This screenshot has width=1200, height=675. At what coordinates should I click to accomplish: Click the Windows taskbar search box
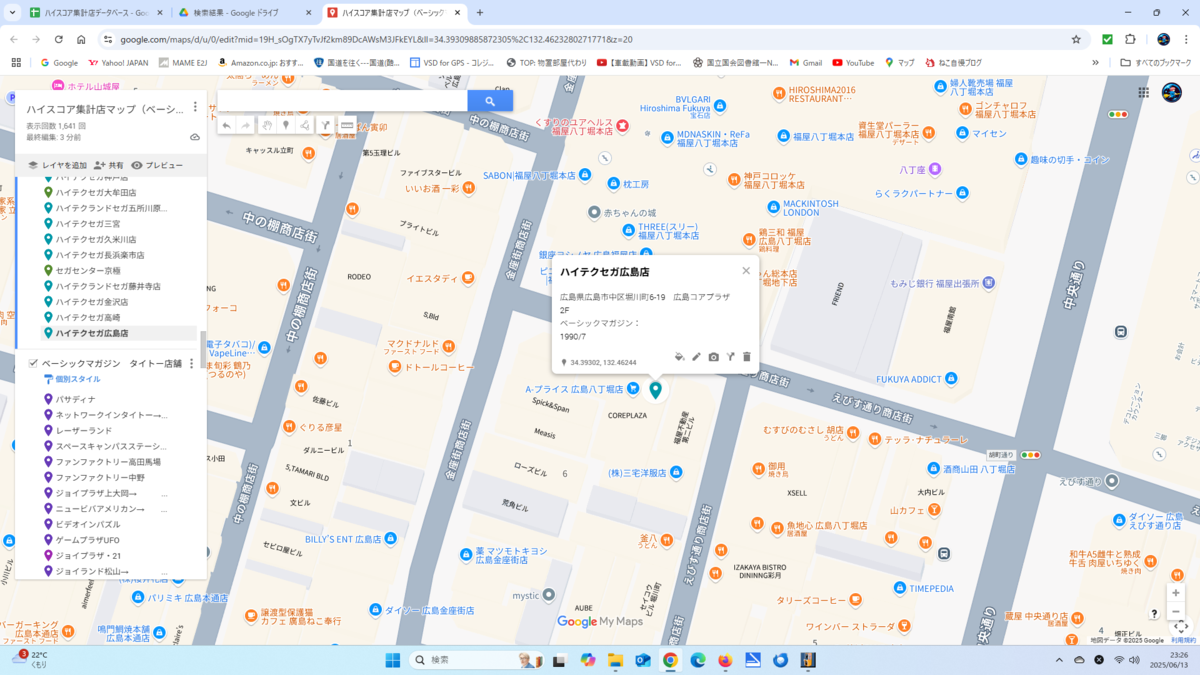pyautogui.click(x=475, y=660)
